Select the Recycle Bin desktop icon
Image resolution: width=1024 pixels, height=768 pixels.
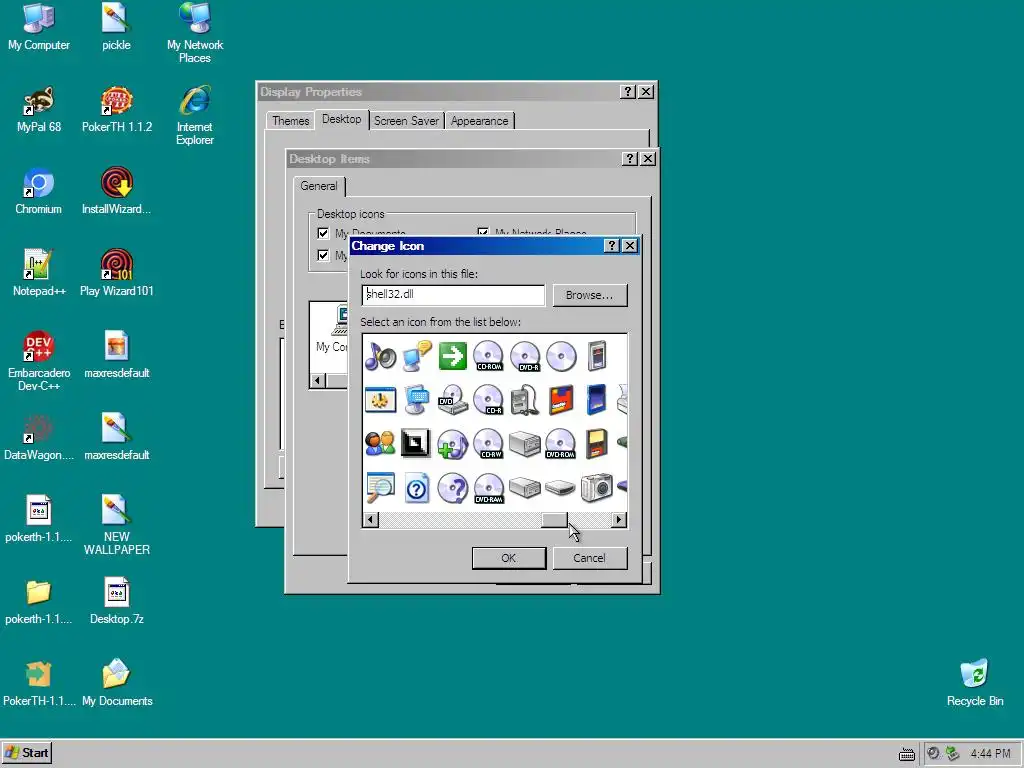tap(974, 683)
